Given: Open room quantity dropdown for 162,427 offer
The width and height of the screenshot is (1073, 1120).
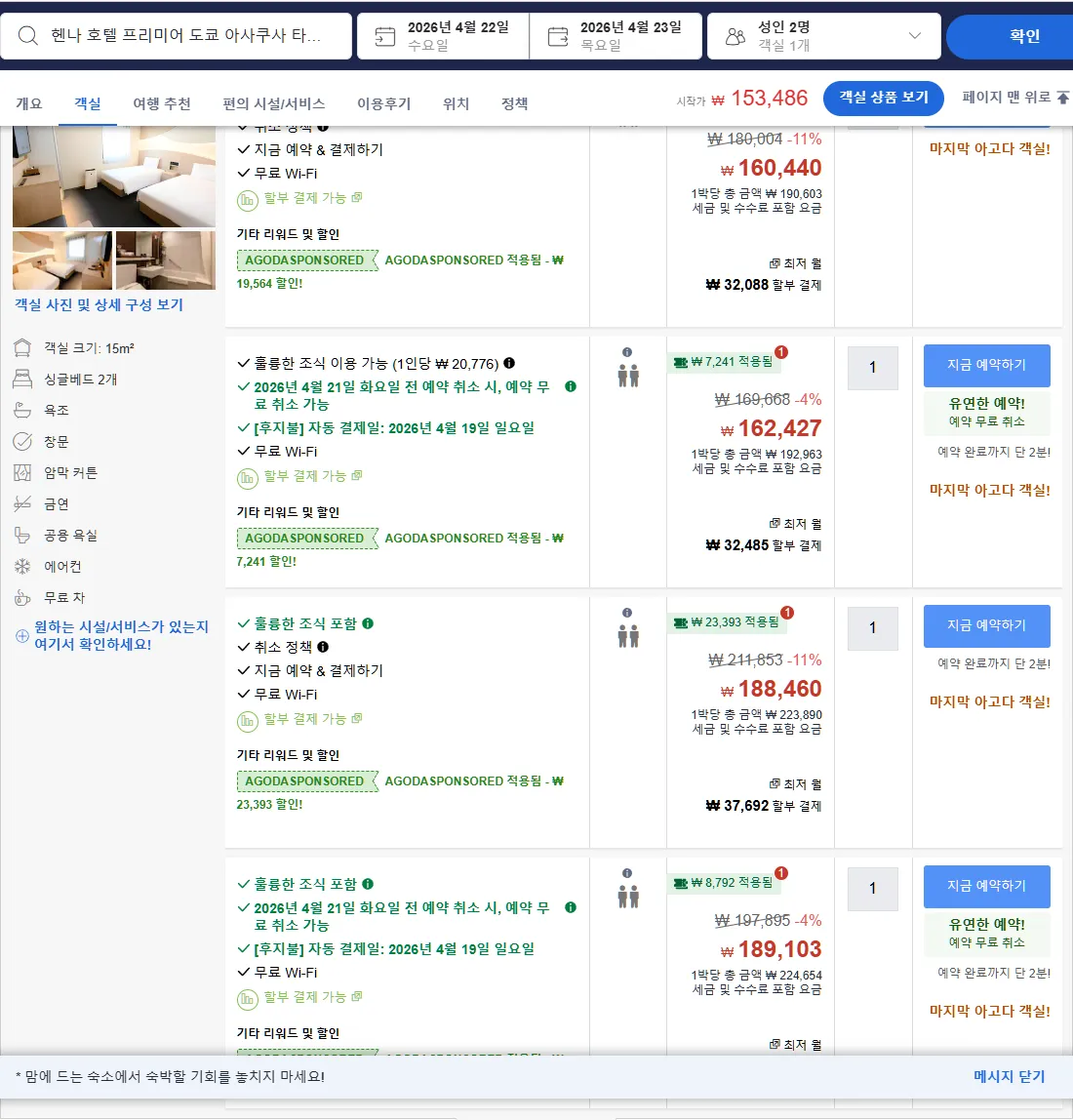Looking at the screenshot, I should 872,367.
